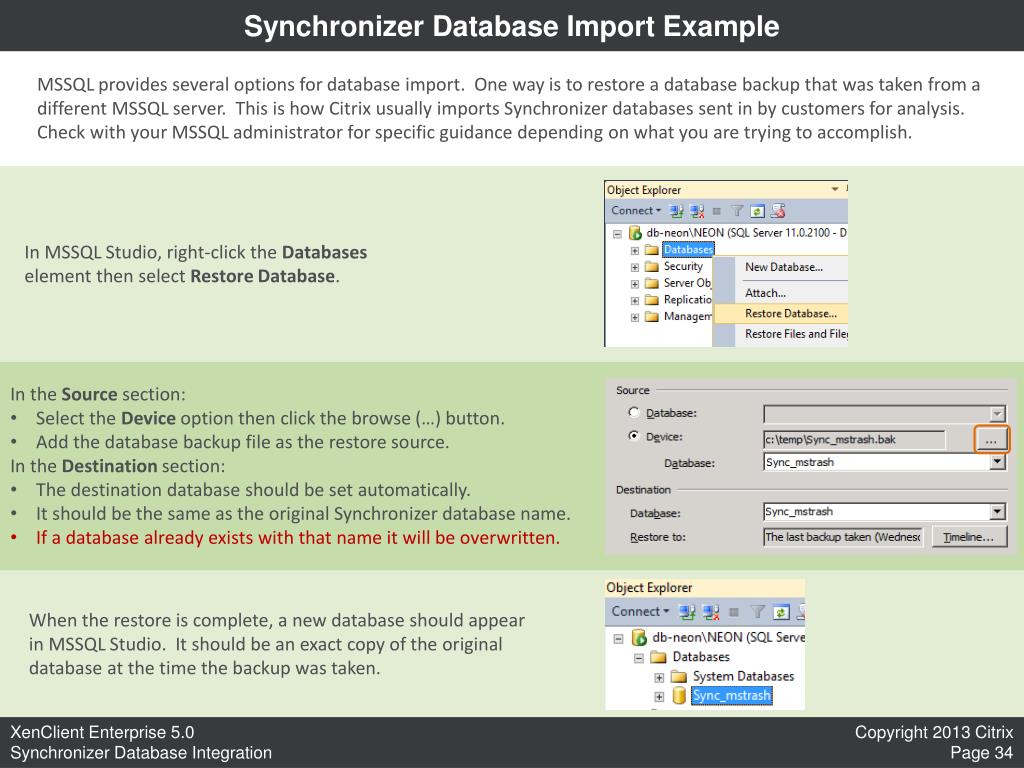Click Server Ob folder icon
This screenshot has height=768, width=1024.
click(x=651, y=283)
